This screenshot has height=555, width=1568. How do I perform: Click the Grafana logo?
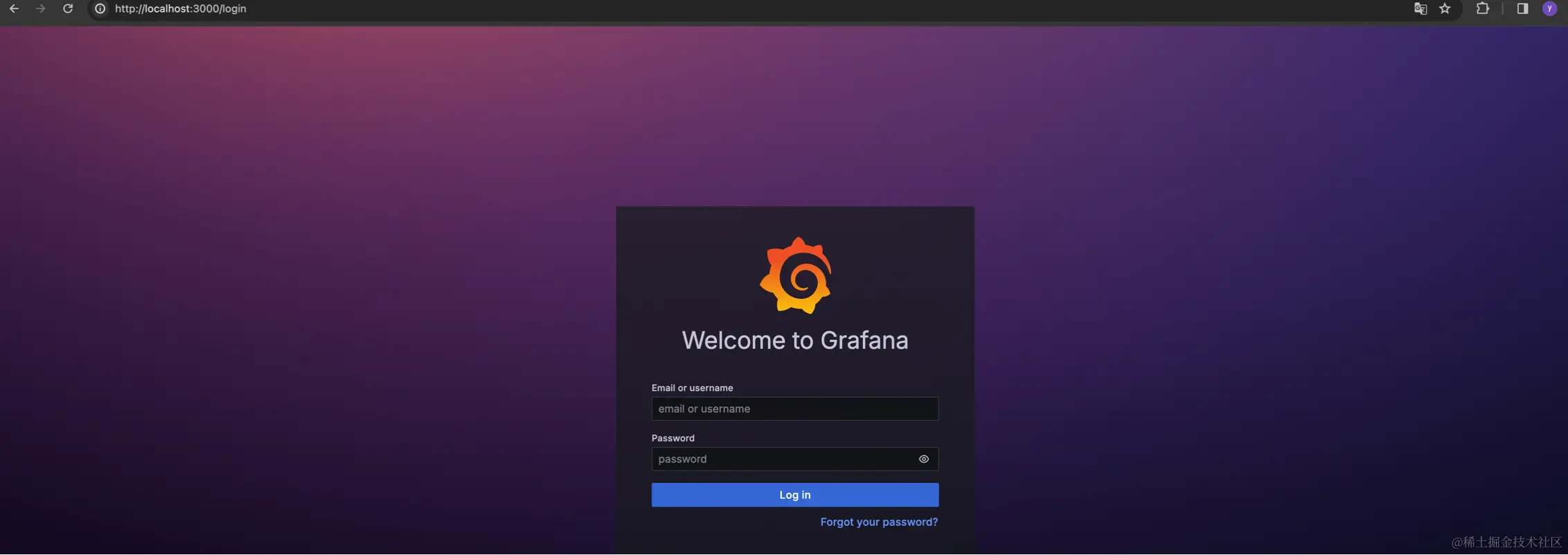(795, 275)
